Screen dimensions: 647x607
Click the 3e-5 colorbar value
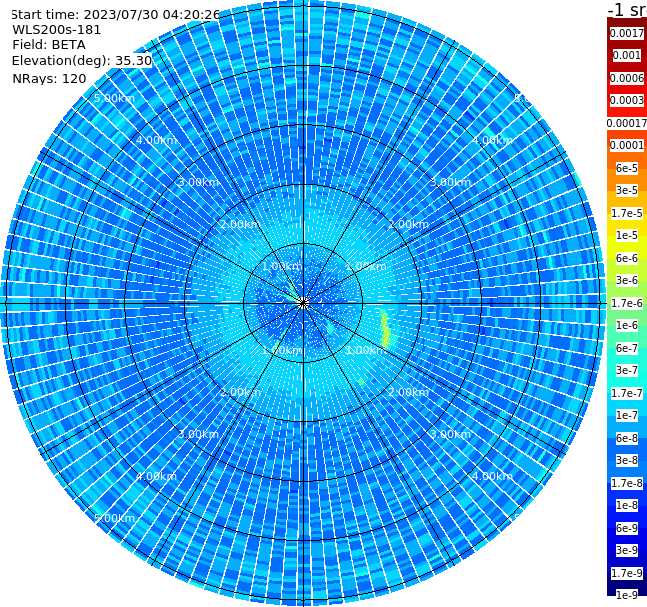pos(627,190)
